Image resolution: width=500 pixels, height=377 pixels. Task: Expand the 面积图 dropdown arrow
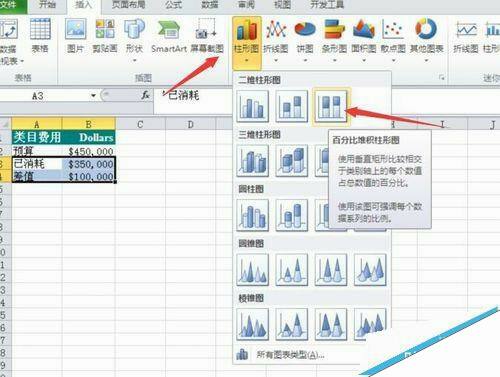pos(364,60)
